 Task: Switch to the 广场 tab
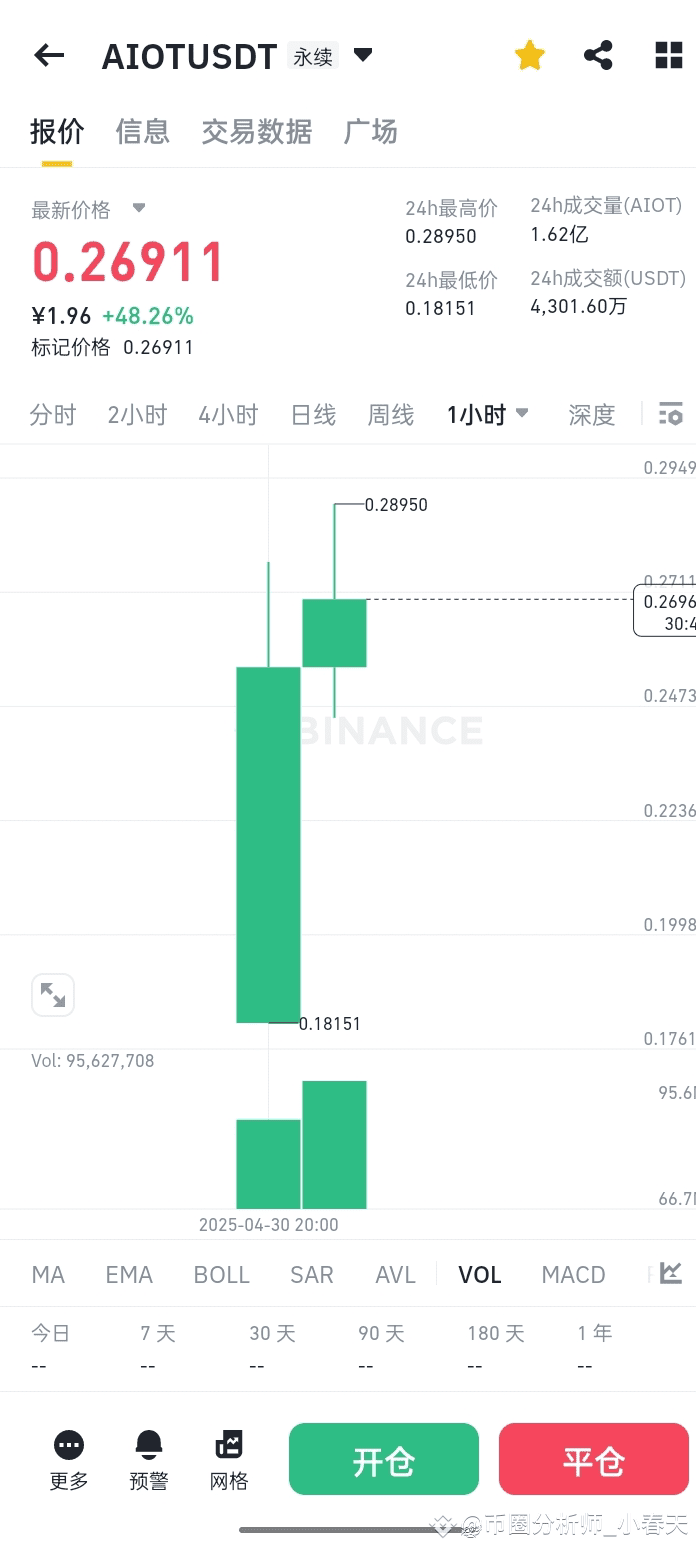(x=370, y=132)
